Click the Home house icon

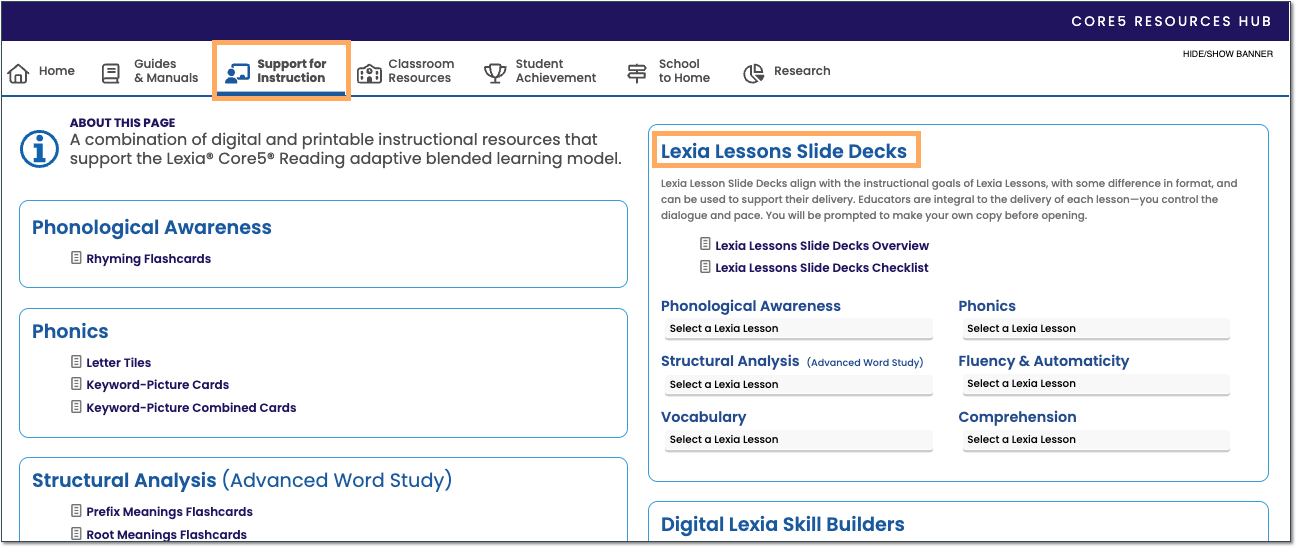18,73
